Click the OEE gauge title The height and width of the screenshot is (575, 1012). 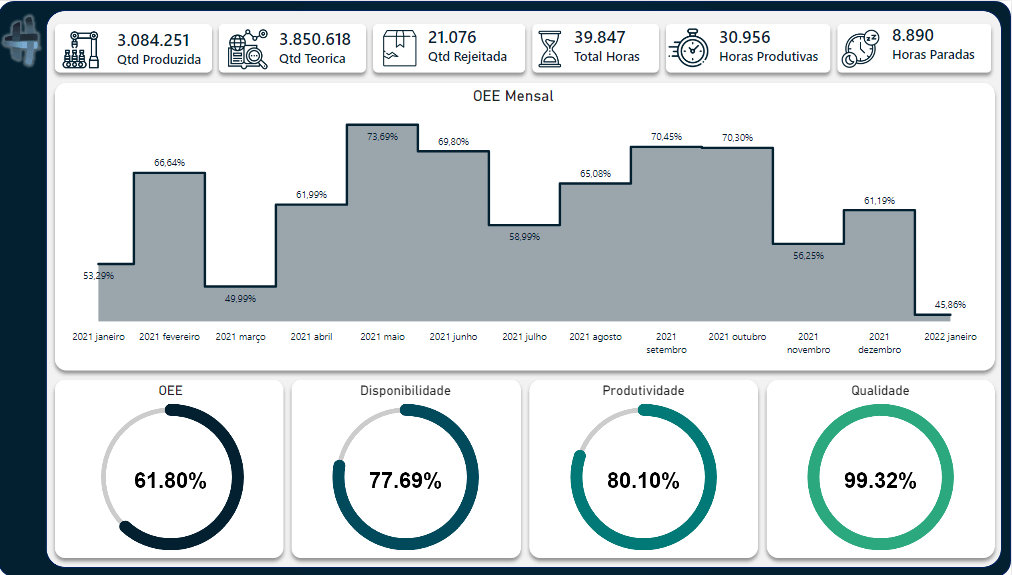[170, 390]
